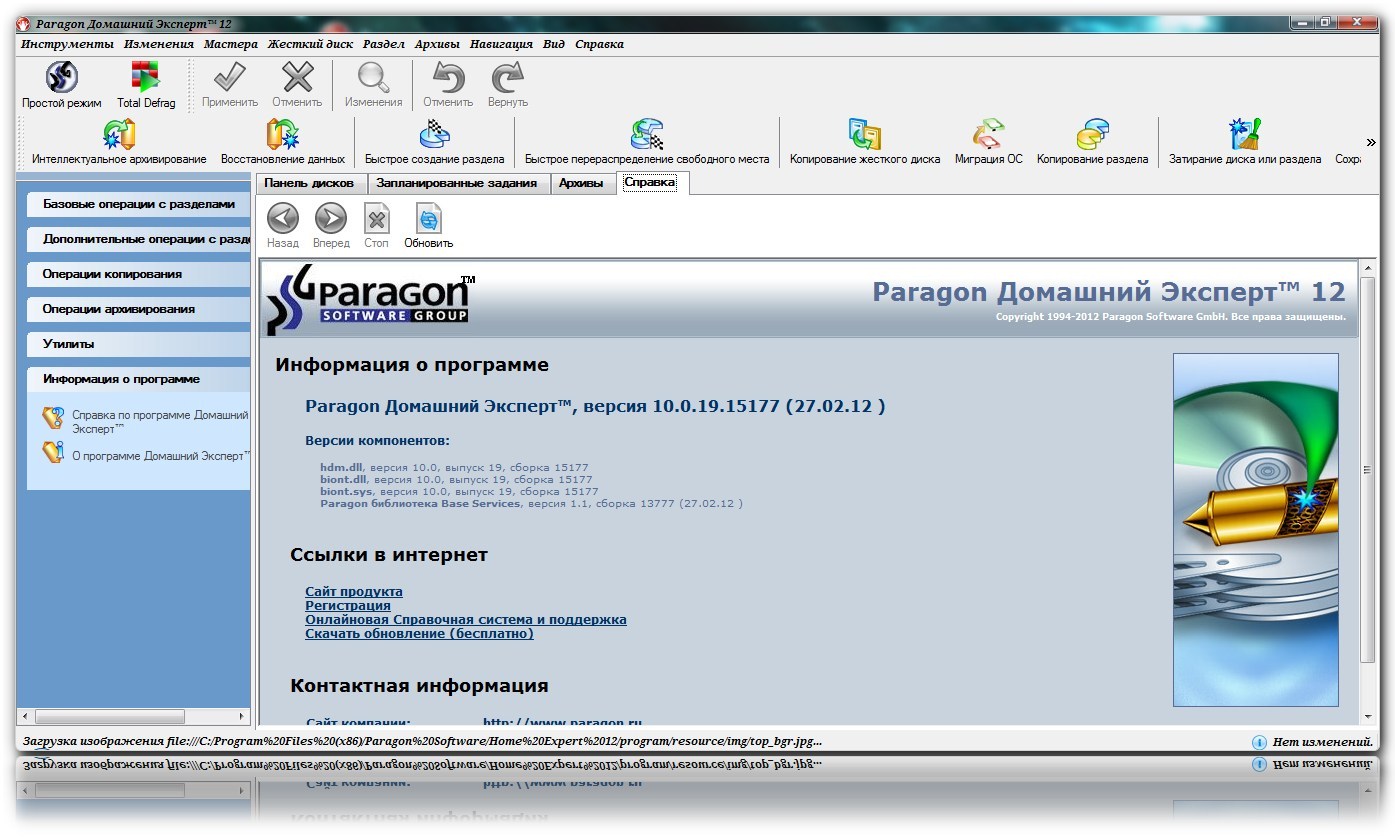Expand the Операции копирования section
The height and width of the screenshot is (837, 1395).
point(139,274)
